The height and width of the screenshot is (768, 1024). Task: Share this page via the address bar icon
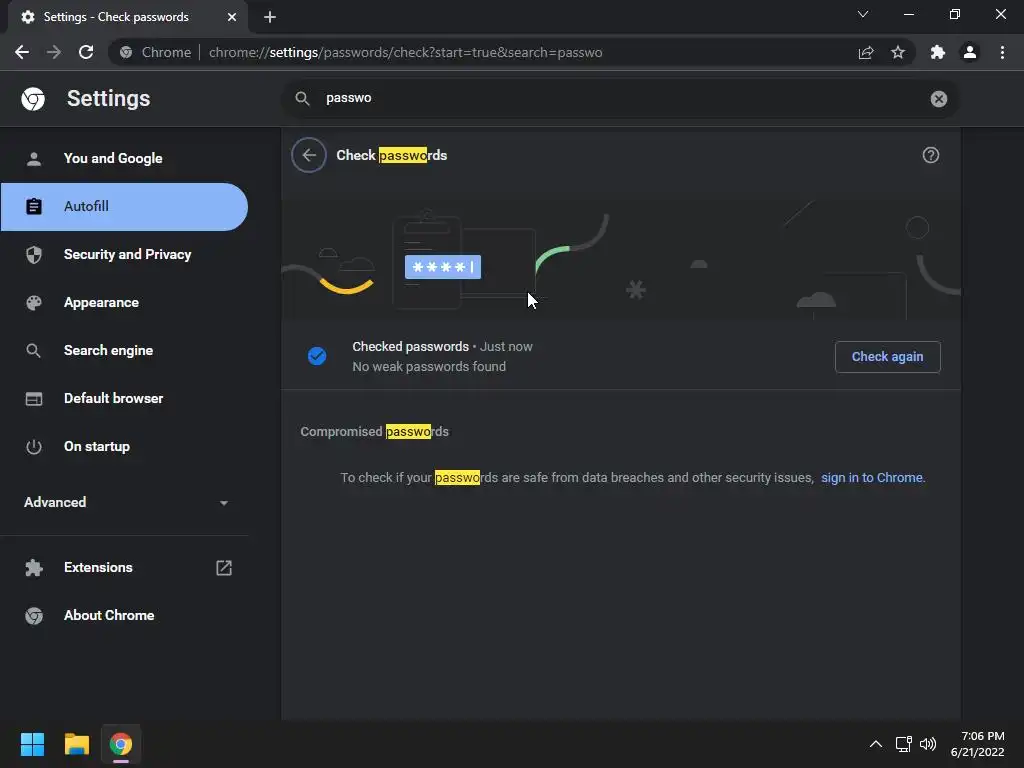pyautogui.click(x=866, y=52)
